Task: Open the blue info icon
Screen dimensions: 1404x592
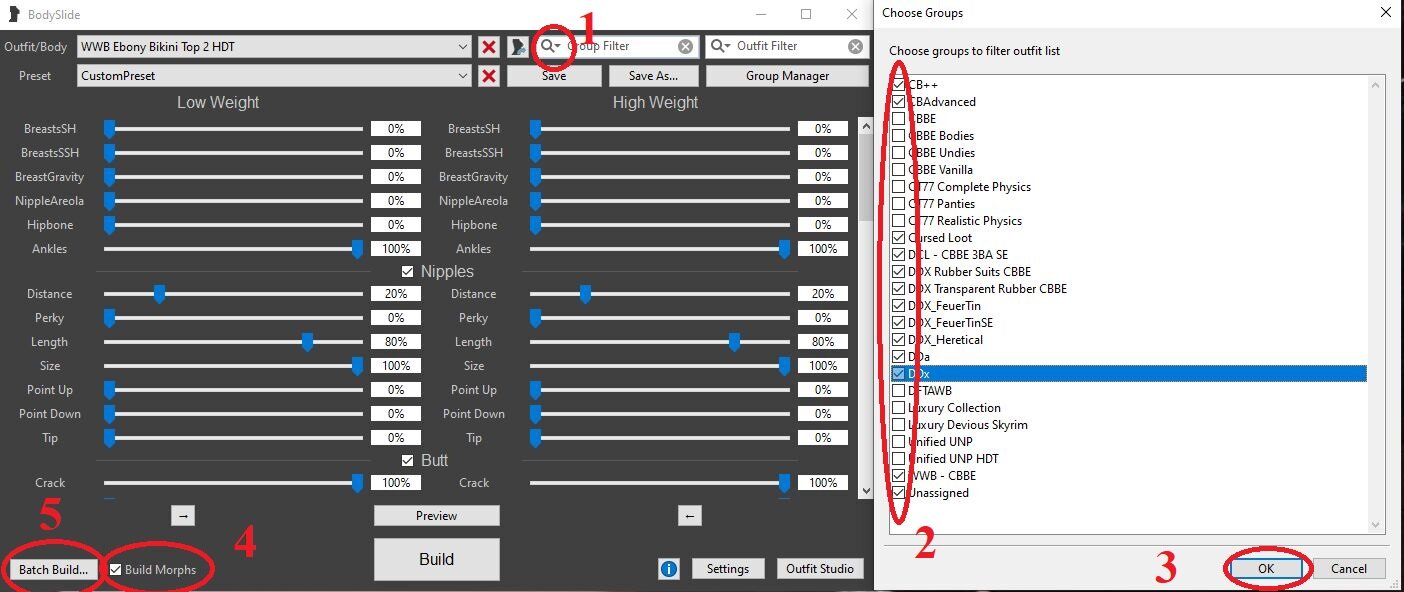Action: [x=669, y=569]
